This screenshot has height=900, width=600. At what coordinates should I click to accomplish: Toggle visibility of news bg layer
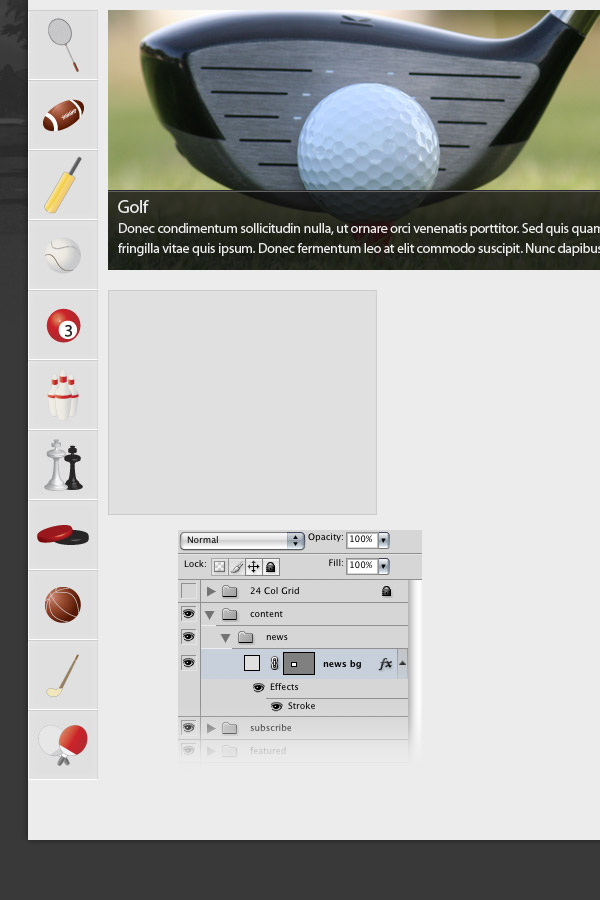tap(188, 663)
